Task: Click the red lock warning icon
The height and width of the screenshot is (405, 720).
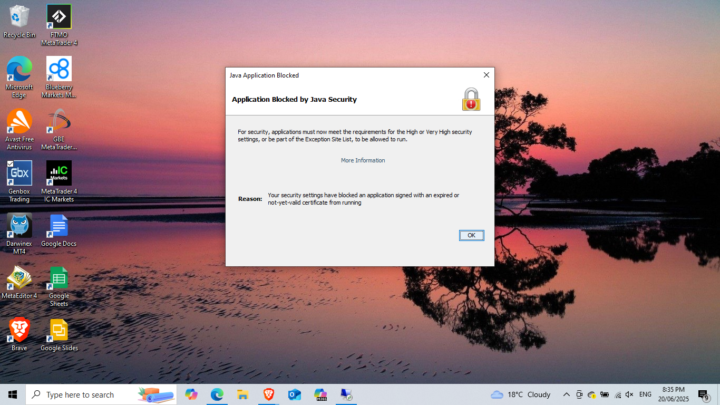Action: coord(471,99)
